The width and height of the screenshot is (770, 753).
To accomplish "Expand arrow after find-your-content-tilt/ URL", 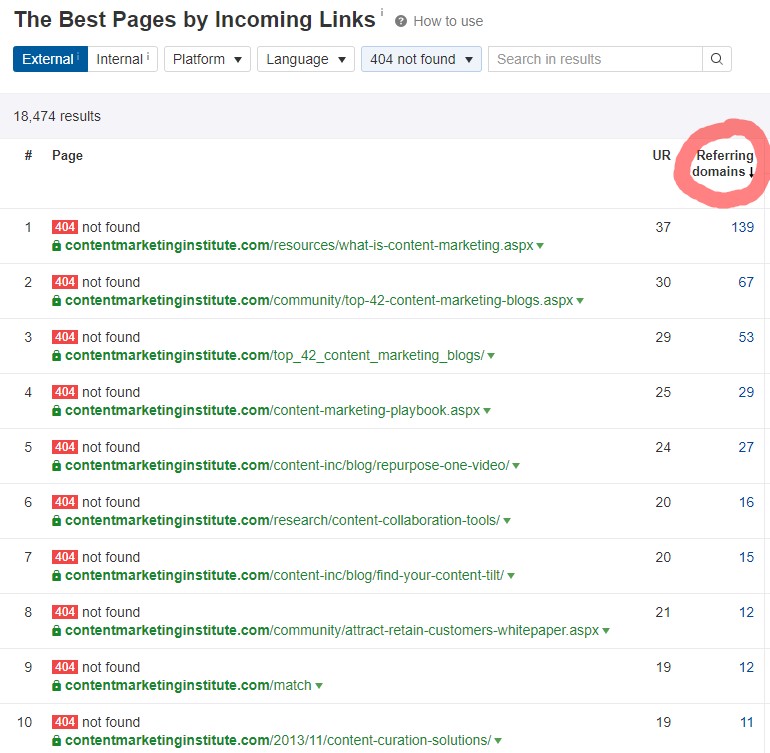I will tap(511, 576).
